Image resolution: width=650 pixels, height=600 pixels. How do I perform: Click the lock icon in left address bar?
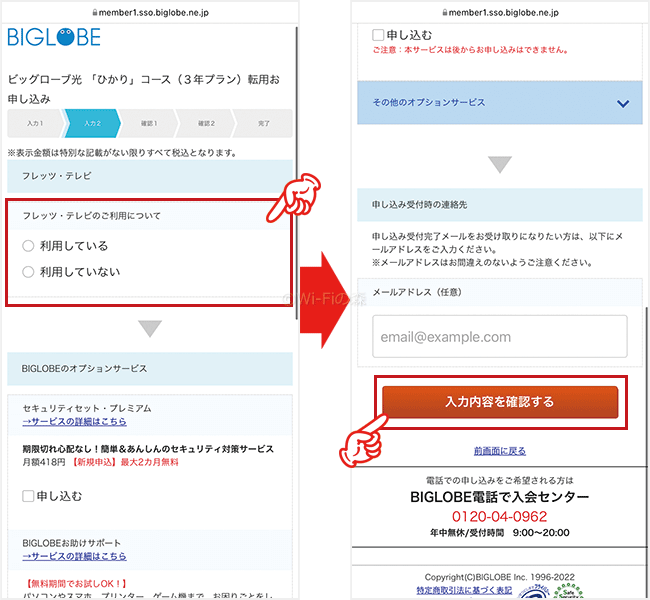coord(95,13)
